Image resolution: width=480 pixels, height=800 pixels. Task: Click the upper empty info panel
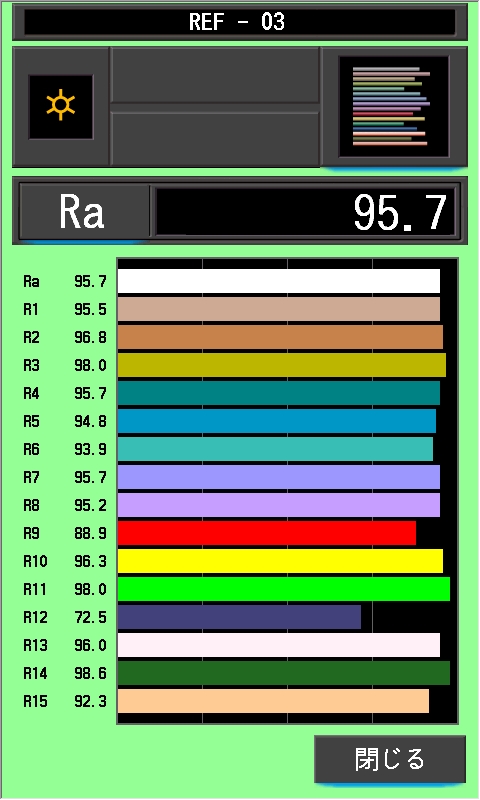pos(215,76)
